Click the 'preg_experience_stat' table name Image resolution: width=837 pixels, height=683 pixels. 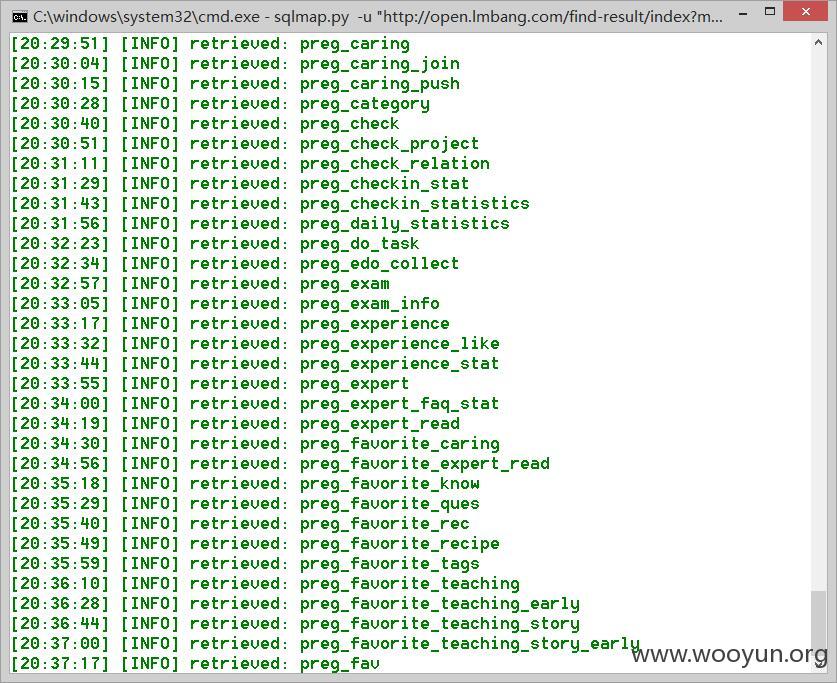click(399, 364)
